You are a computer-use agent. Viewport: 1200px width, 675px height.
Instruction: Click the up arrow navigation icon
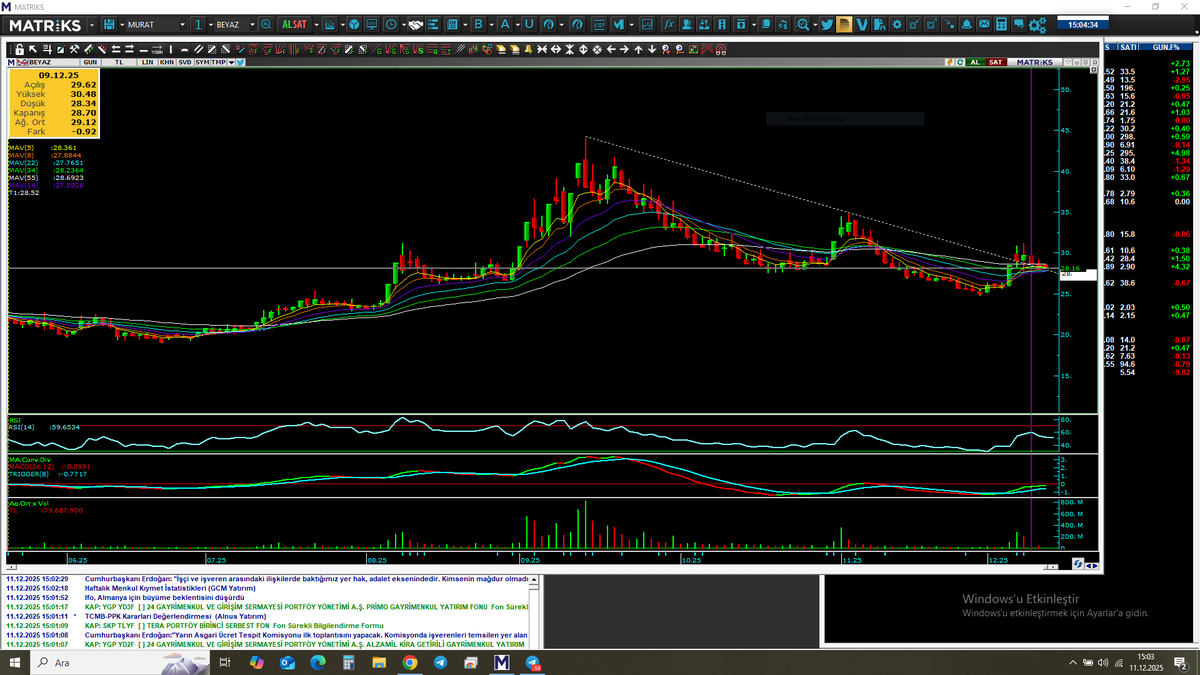638,49
